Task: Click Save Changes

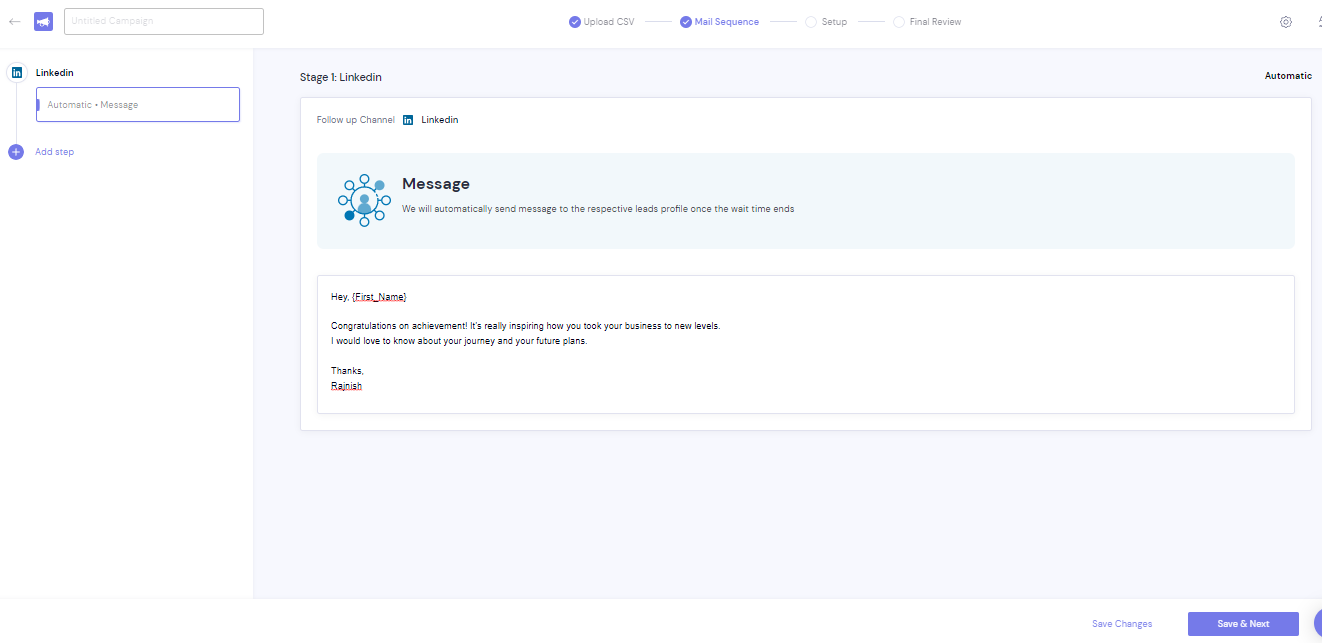Action: (x=1122, y=624)
